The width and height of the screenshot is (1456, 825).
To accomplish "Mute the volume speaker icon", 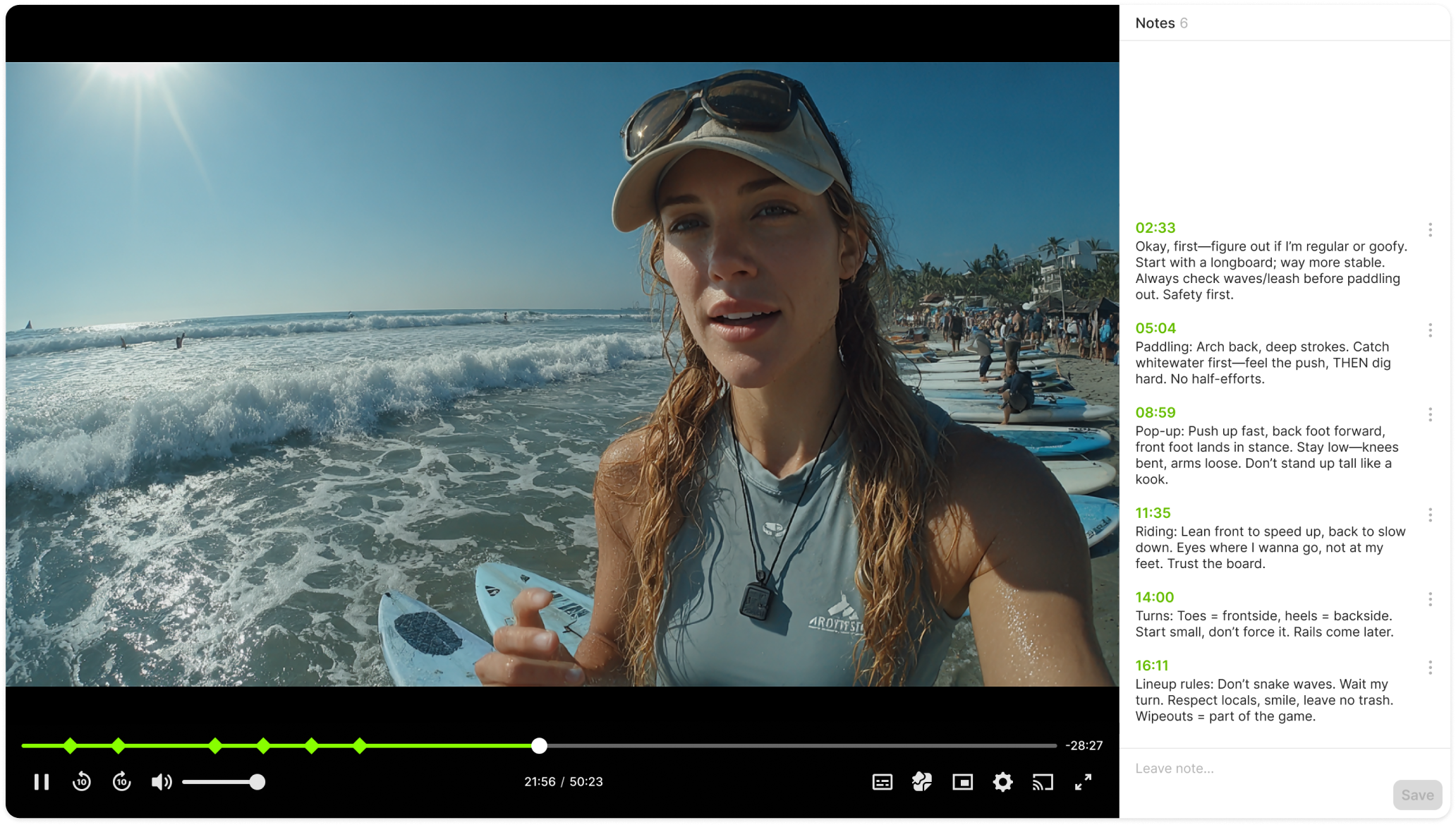I will tap(162, 782).
